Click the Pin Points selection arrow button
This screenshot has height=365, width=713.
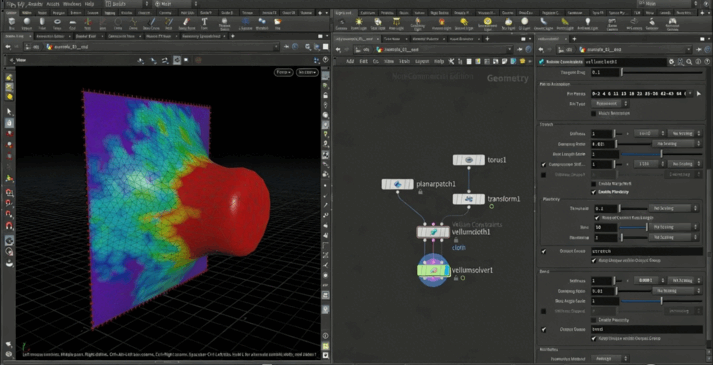(x=698, y=94)
